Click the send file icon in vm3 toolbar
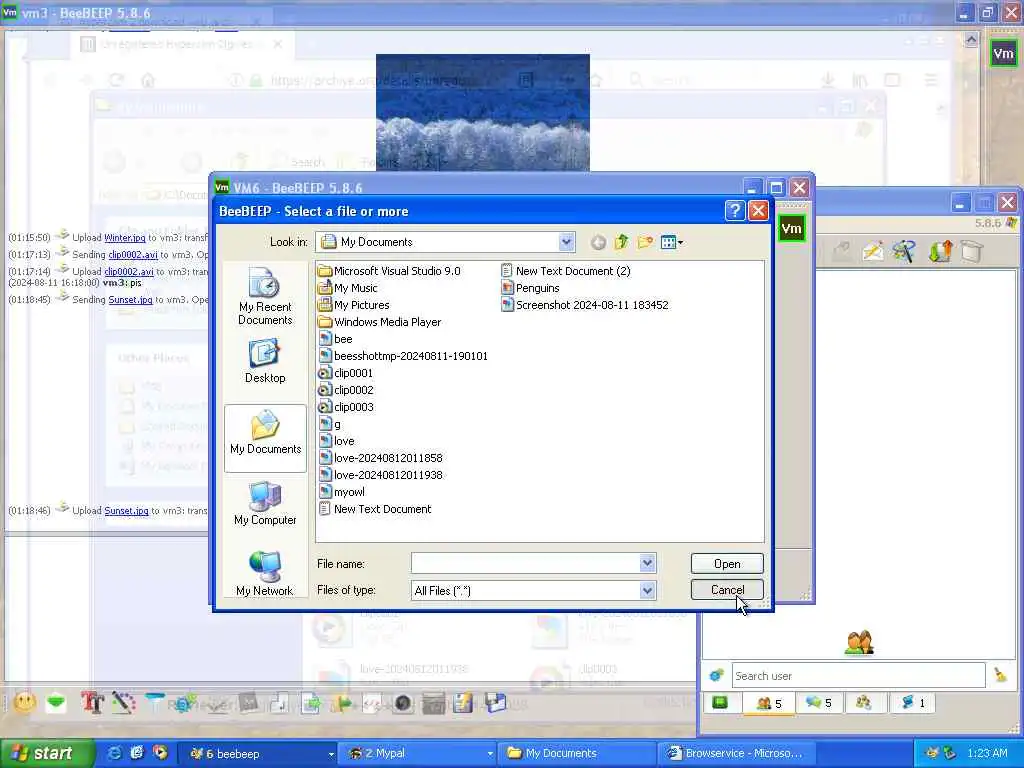The image size is (1024, 768). coord(311,703)
